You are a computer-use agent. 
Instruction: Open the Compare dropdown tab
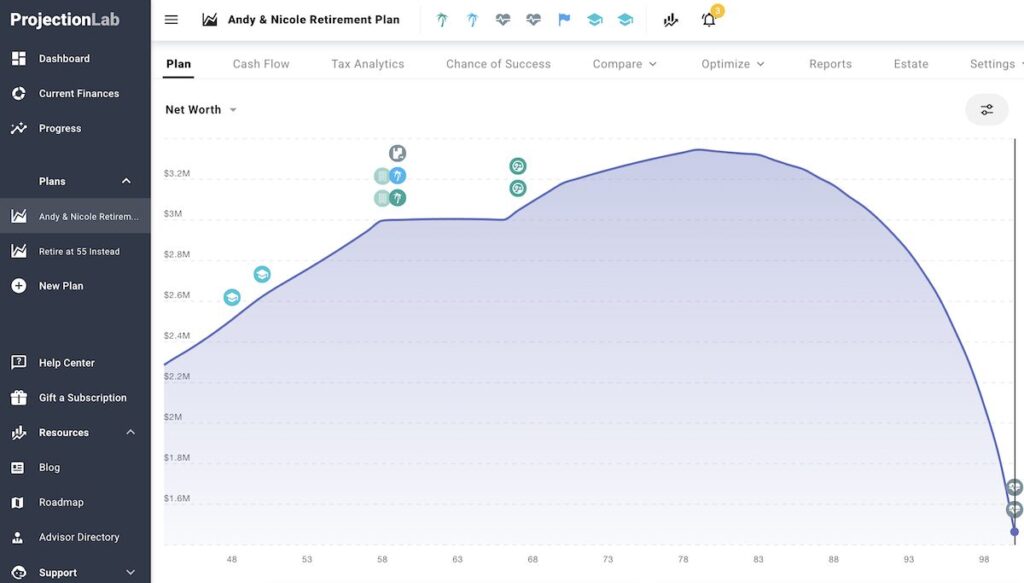click(624, 64)
